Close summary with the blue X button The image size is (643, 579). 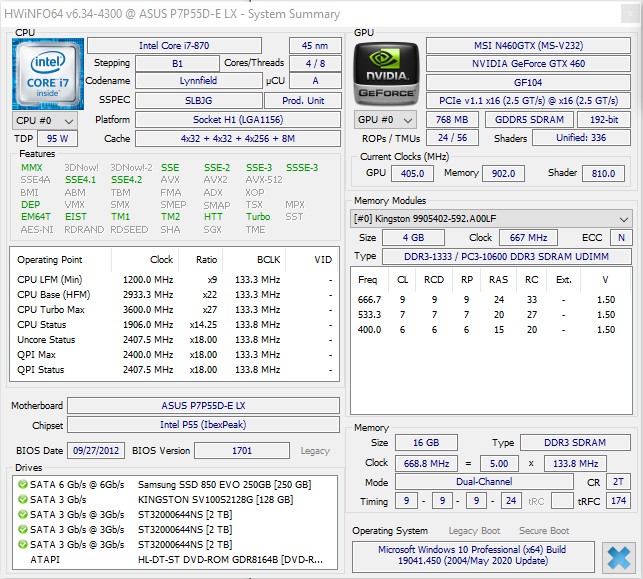tap(619, 558)
